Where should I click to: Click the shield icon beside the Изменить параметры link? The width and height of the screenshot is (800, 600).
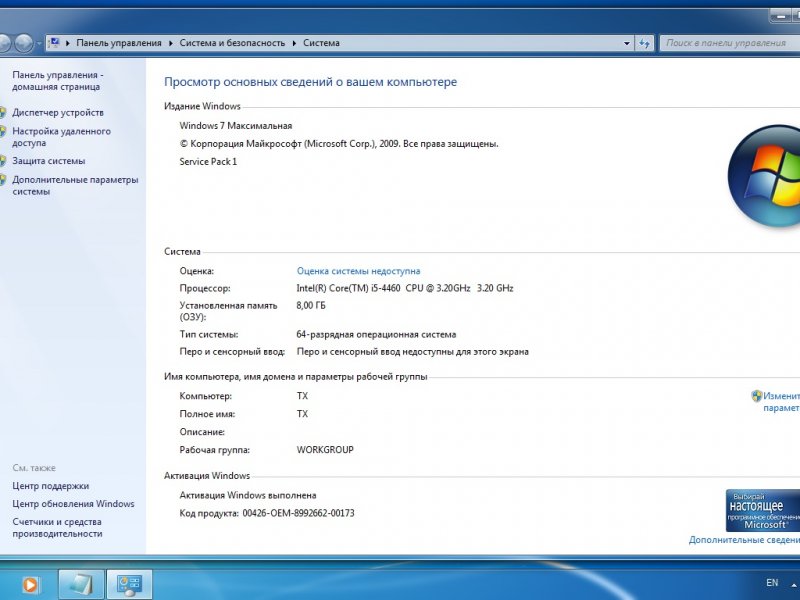coord(756,396)
